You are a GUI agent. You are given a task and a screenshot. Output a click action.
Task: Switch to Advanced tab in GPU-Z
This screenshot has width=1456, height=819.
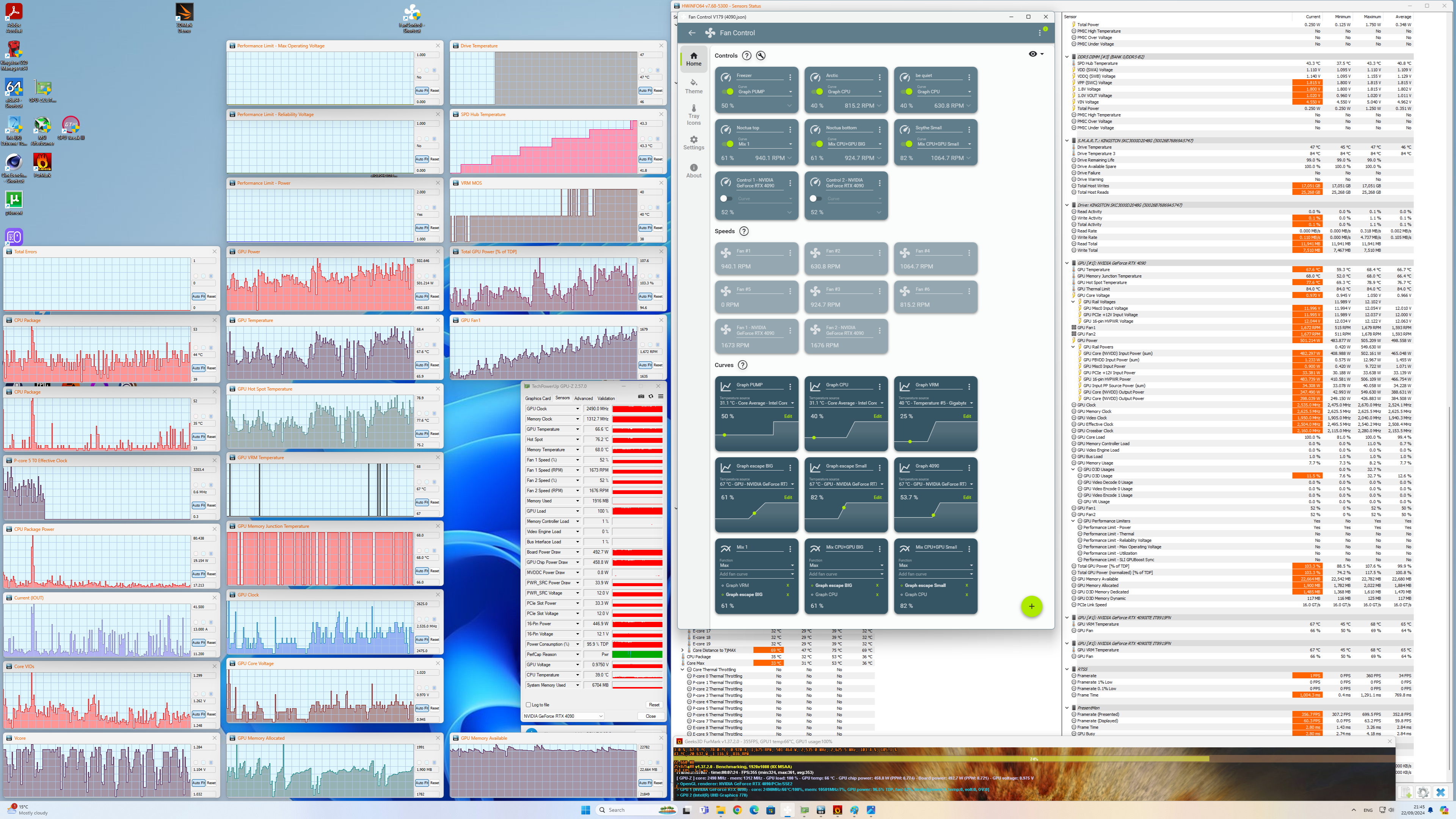pyautogui.click(x=583, y=399)
